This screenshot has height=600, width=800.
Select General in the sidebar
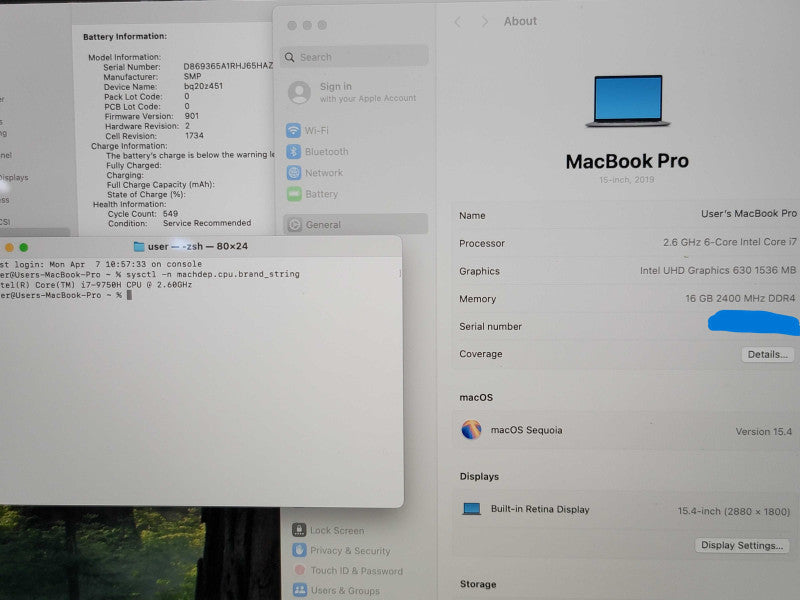(x=355, y=224)
